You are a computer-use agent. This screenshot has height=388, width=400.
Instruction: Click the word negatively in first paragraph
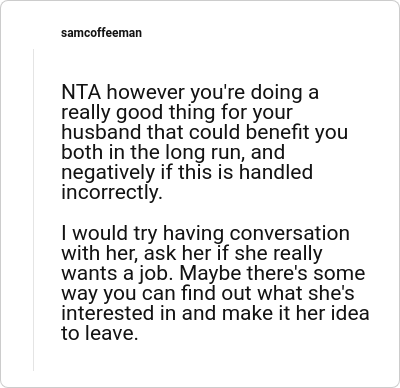click(x=108, y=173)
